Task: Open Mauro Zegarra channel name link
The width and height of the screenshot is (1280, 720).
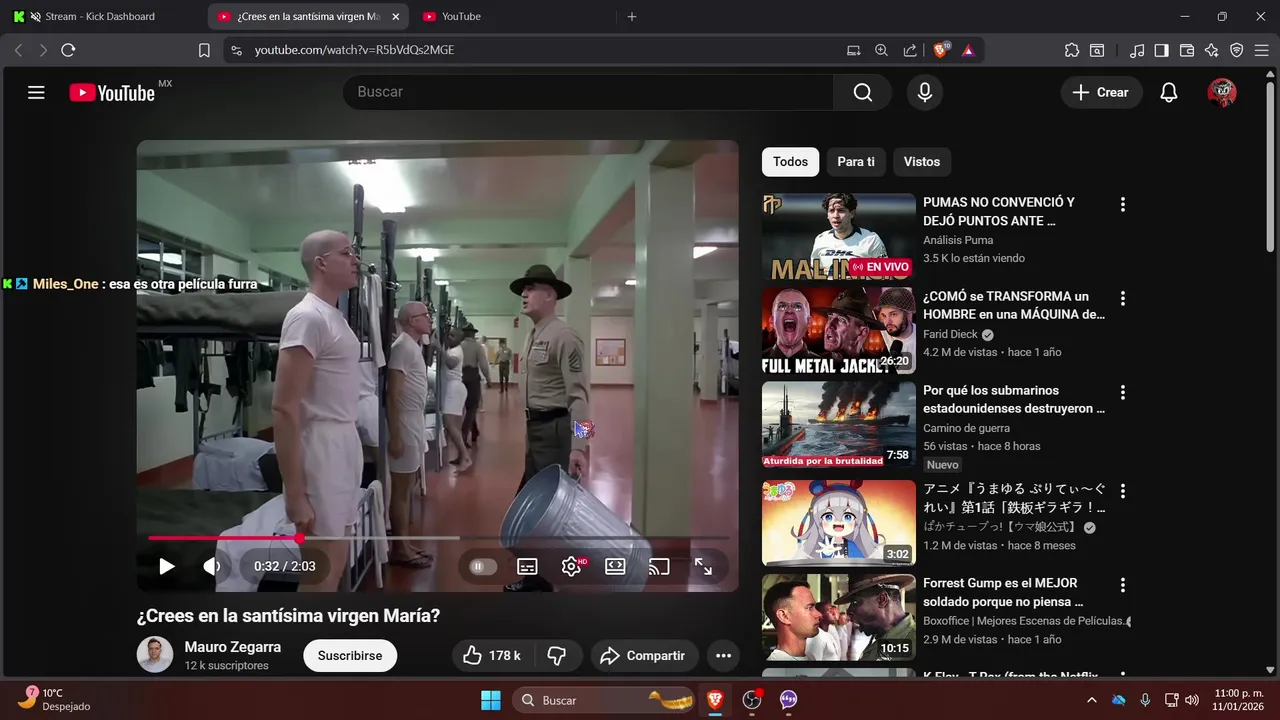Action: (x=232, y=647)
